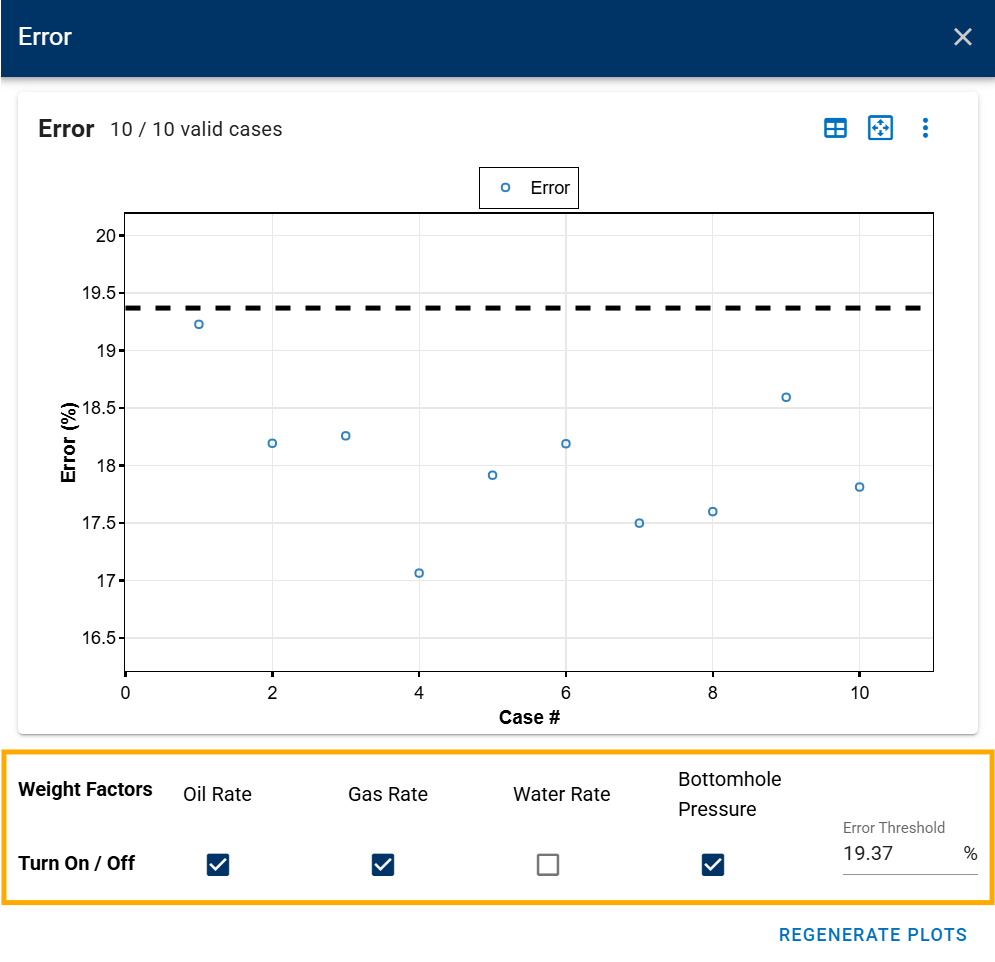This screenshot has height=962, width=995.
Task: Click the case 9 error marker
Action: tap(786, 397)
